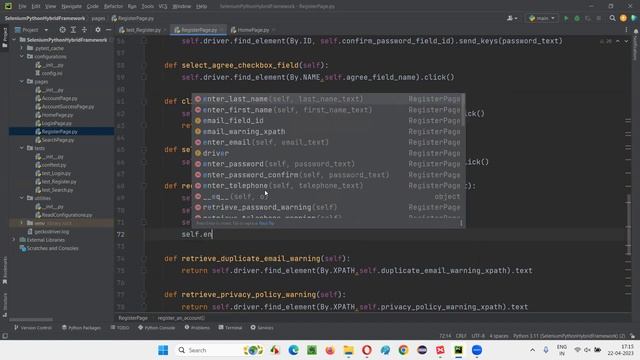The width and height of the screenshot is (640, 360).
Task: Click the Expand All icon in Project panel
Action: pyautogui.click(x=73, y=30)
